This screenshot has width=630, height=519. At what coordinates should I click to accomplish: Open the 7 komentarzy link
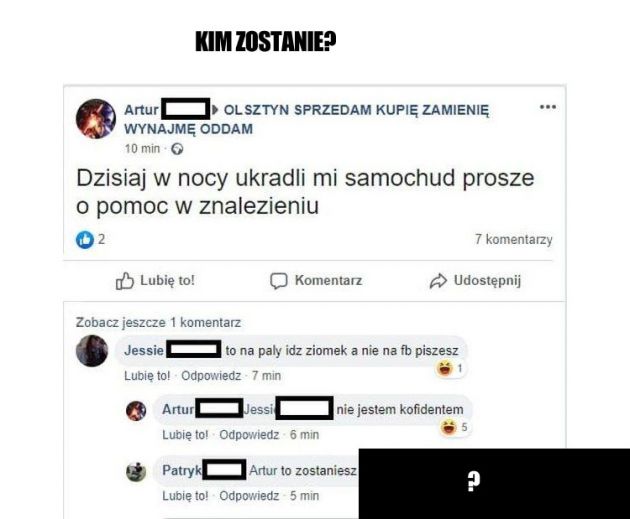pyautogui.click(x=513, y=239)
